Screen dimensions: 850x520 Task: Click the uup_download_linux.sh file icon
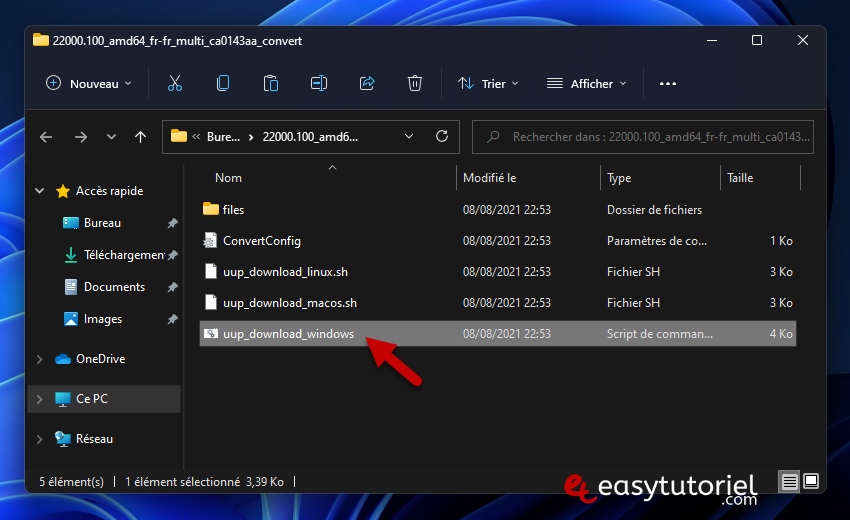(211, 271)
